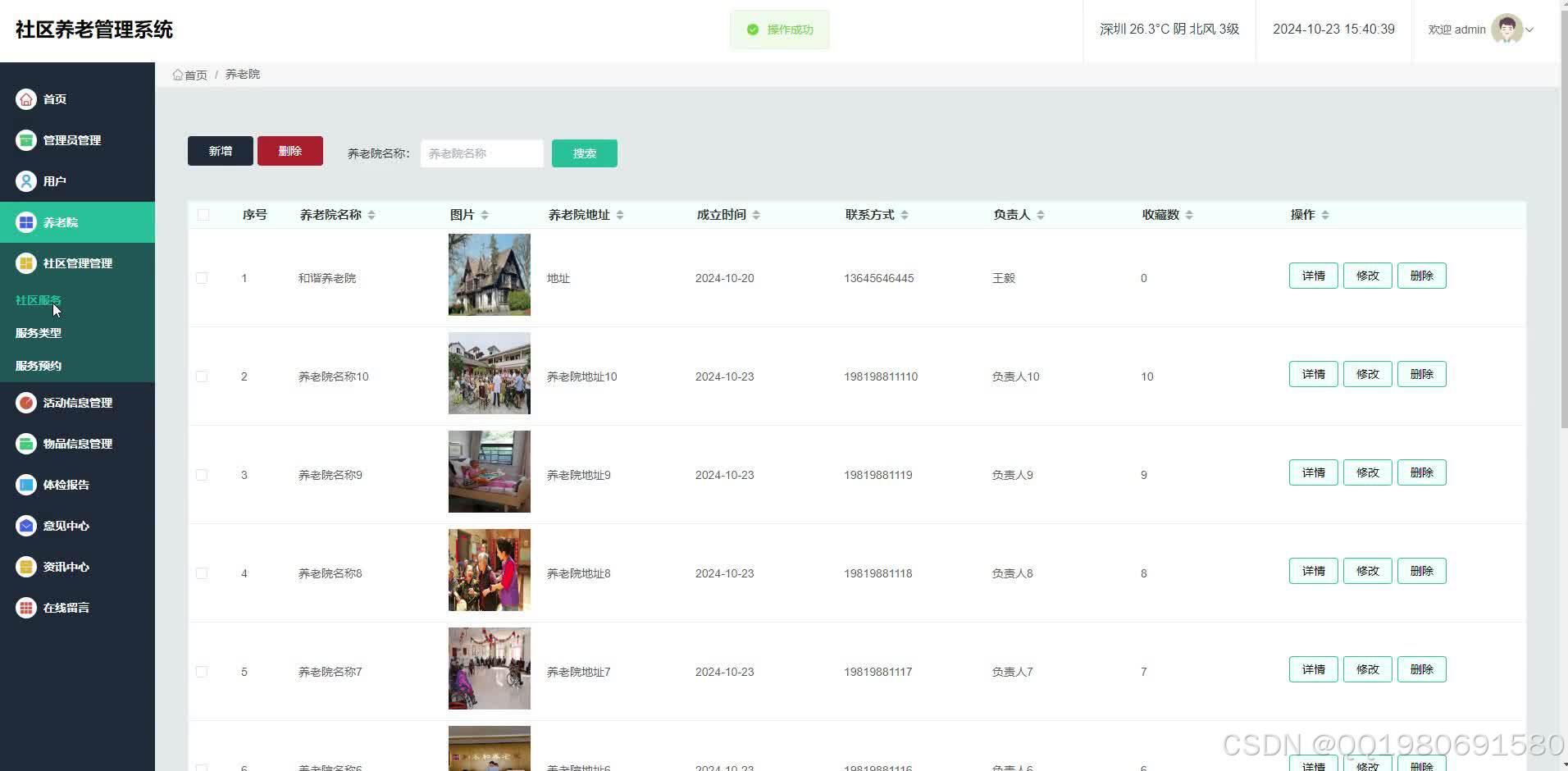
Task: Open thumbnail for 养老院名称9
Action: pyautogui.click(x=490, y=472)
